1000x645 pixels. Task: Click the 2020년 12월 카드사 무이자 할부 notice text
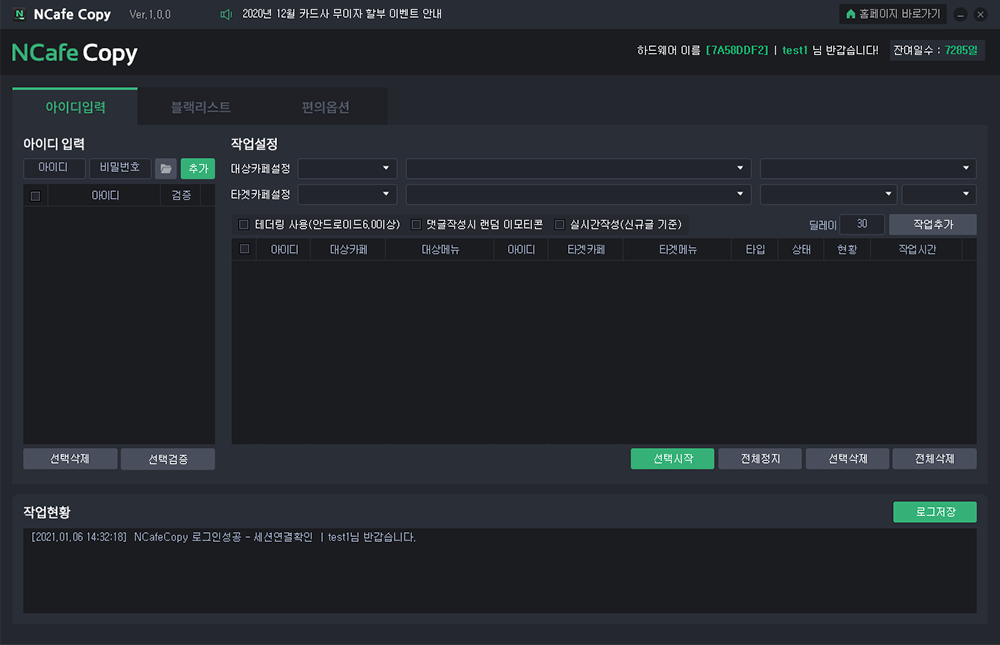pyautogui.click(x=342, y=14)
